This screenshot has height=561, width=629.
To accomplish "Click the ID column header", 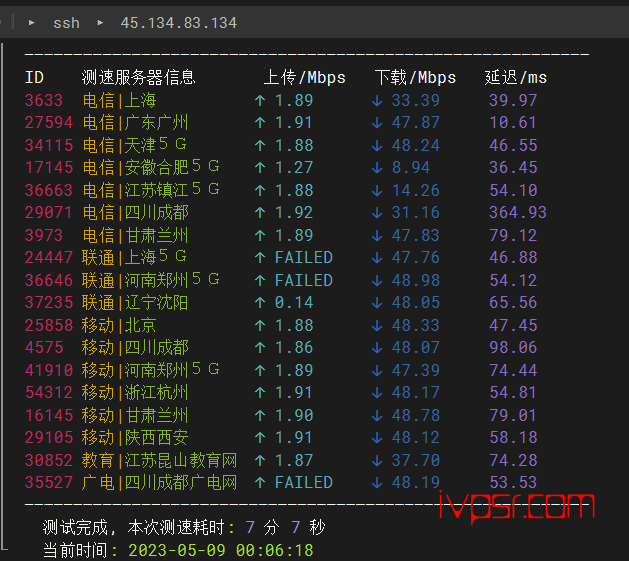I will pos(34,77).
